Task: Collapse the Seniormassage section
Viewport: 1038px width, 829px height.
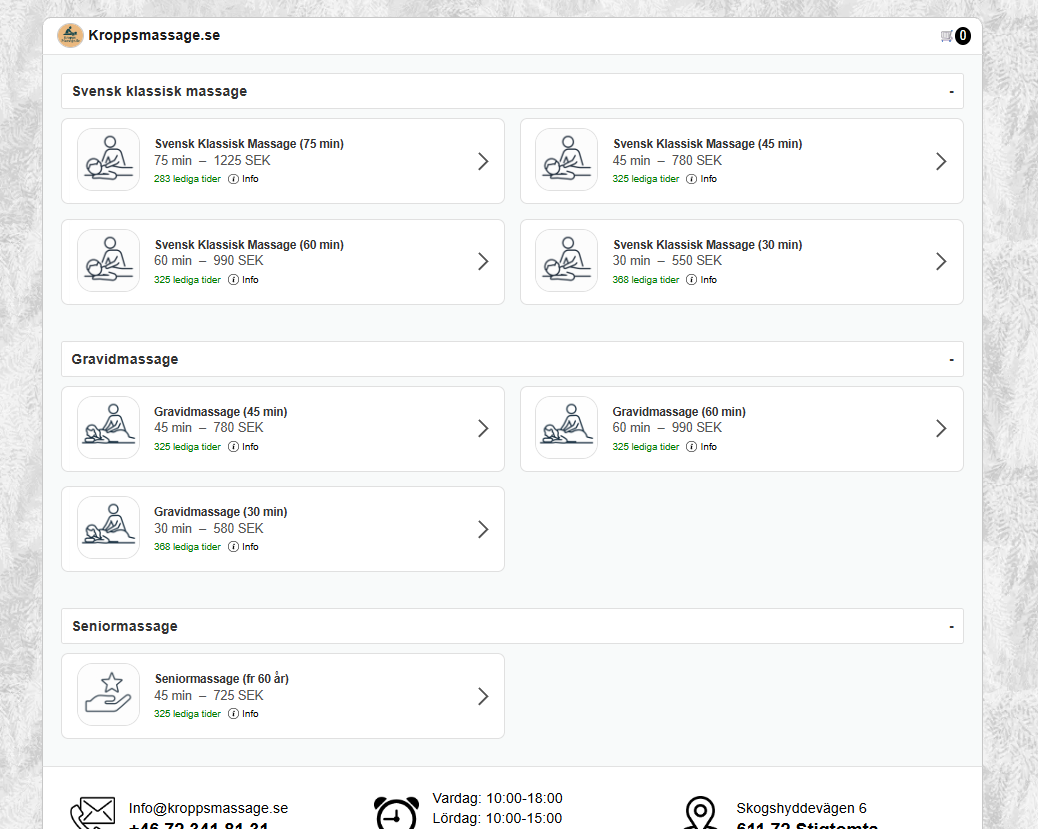Action: [950, 625]
